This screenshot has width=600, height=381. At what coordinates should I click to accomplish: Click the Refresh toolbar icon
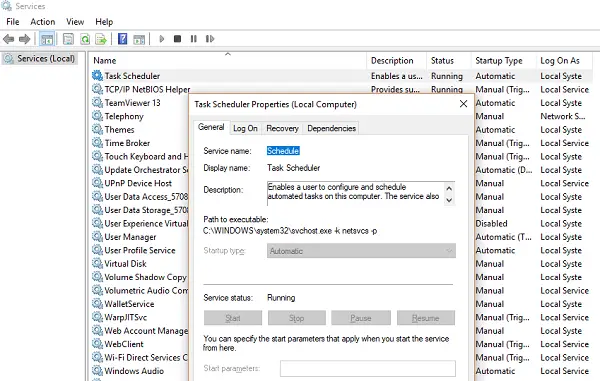pos(85,39)
